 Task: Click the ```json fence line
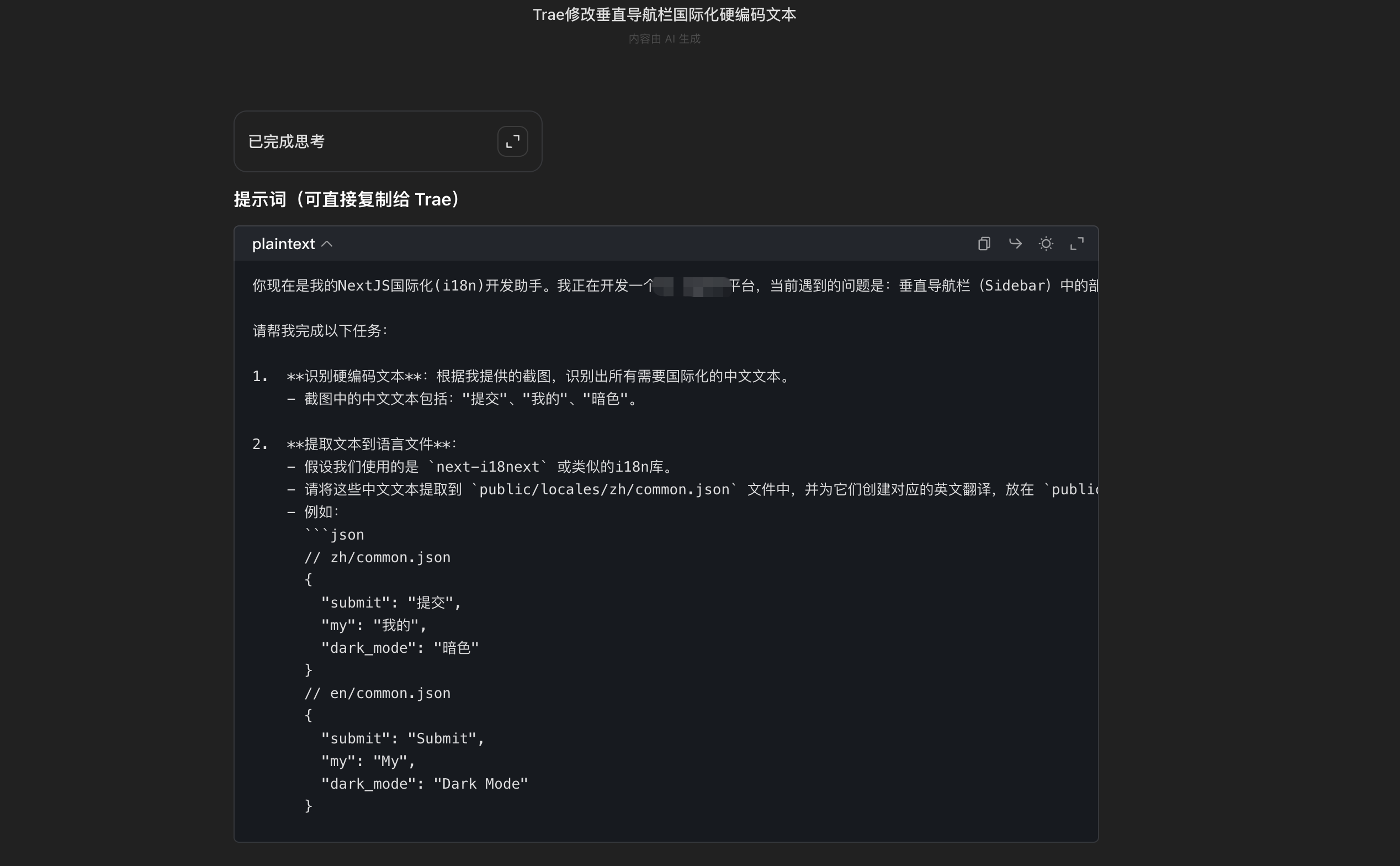[x=334, y=535]
